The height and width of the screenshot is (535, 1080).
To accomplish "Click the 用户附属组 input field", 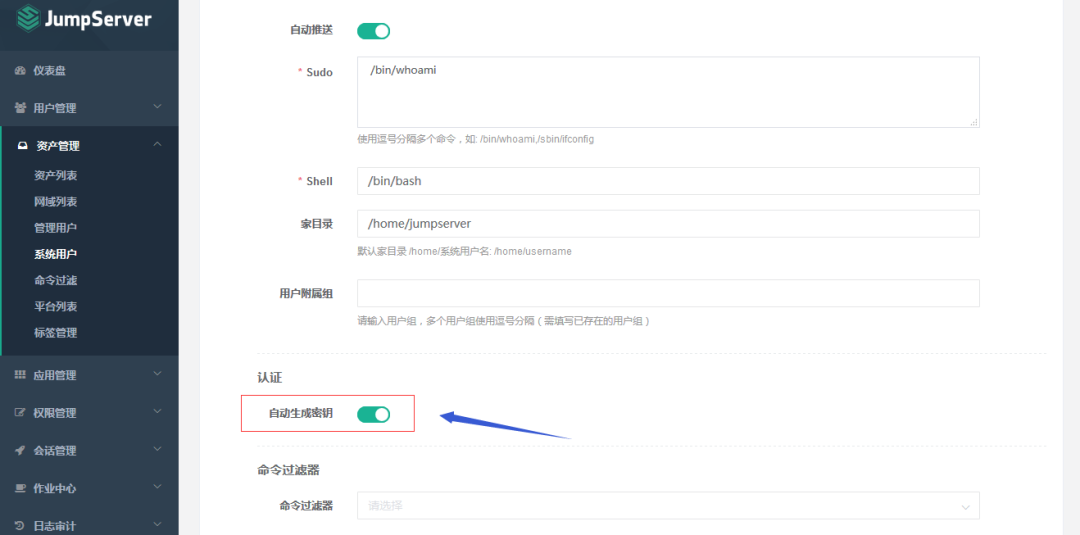I will (668, 293).
